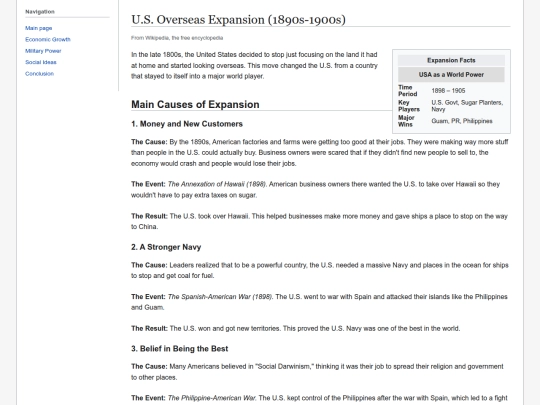Click the Navigation sidebar heading
This screenshot has height=405, width=540.
pos(40,12)
